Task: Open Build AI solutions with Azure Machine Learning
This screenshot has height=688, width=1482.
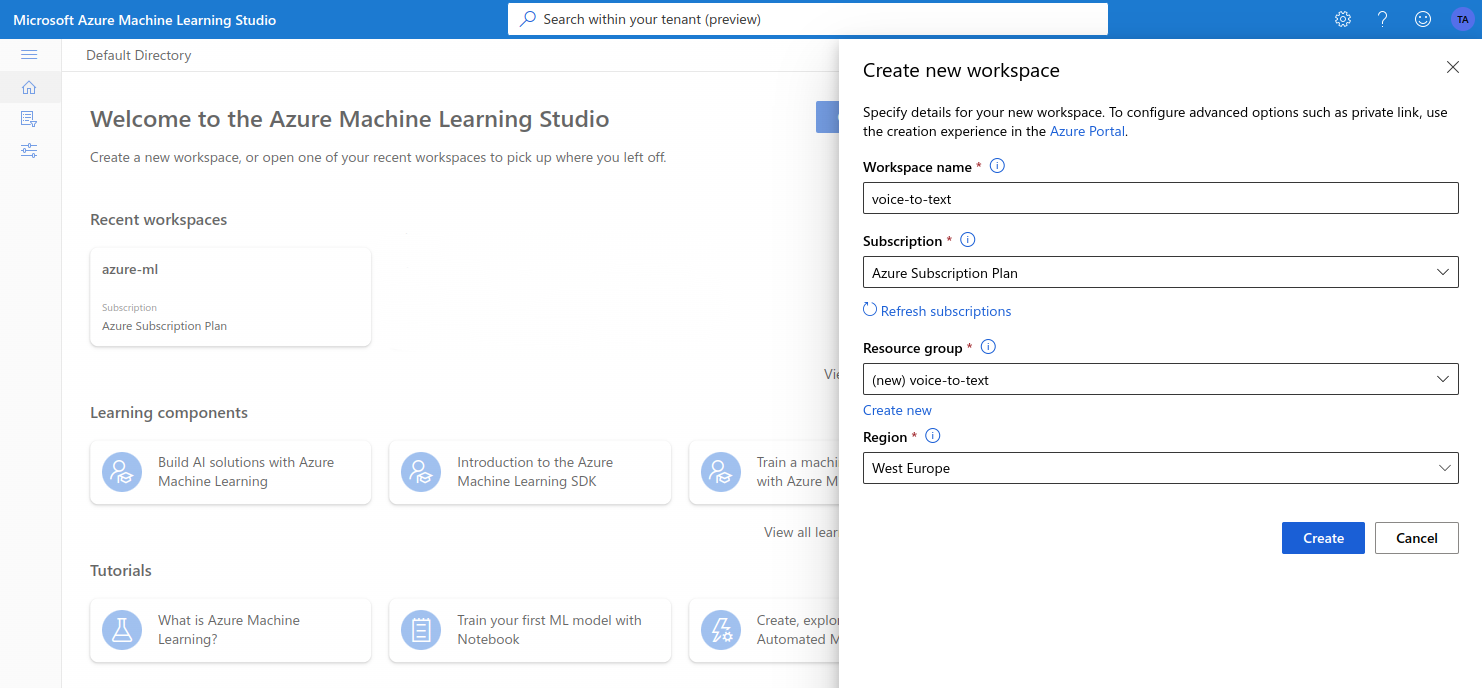Action: click(x=230, y=472)
